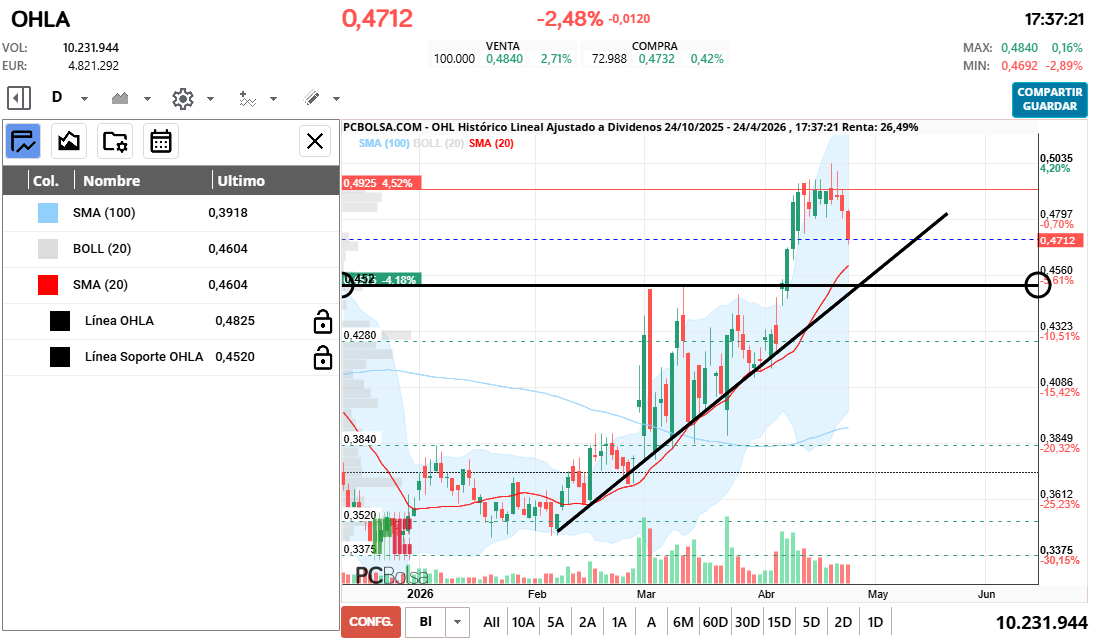Viewport: 1103px width, 643px height.
Task: Click the OHLA ticker title
Action: (x=41, y=19)
